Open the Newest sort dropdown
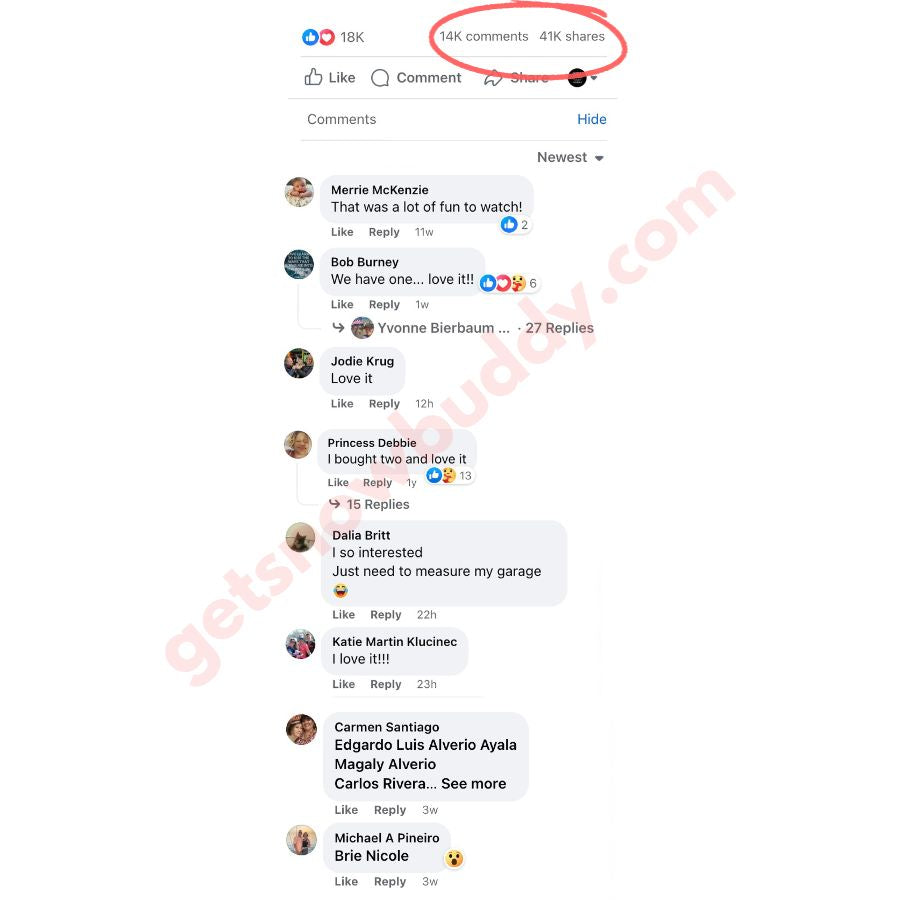900x900 pixels. tap(570, 157)
